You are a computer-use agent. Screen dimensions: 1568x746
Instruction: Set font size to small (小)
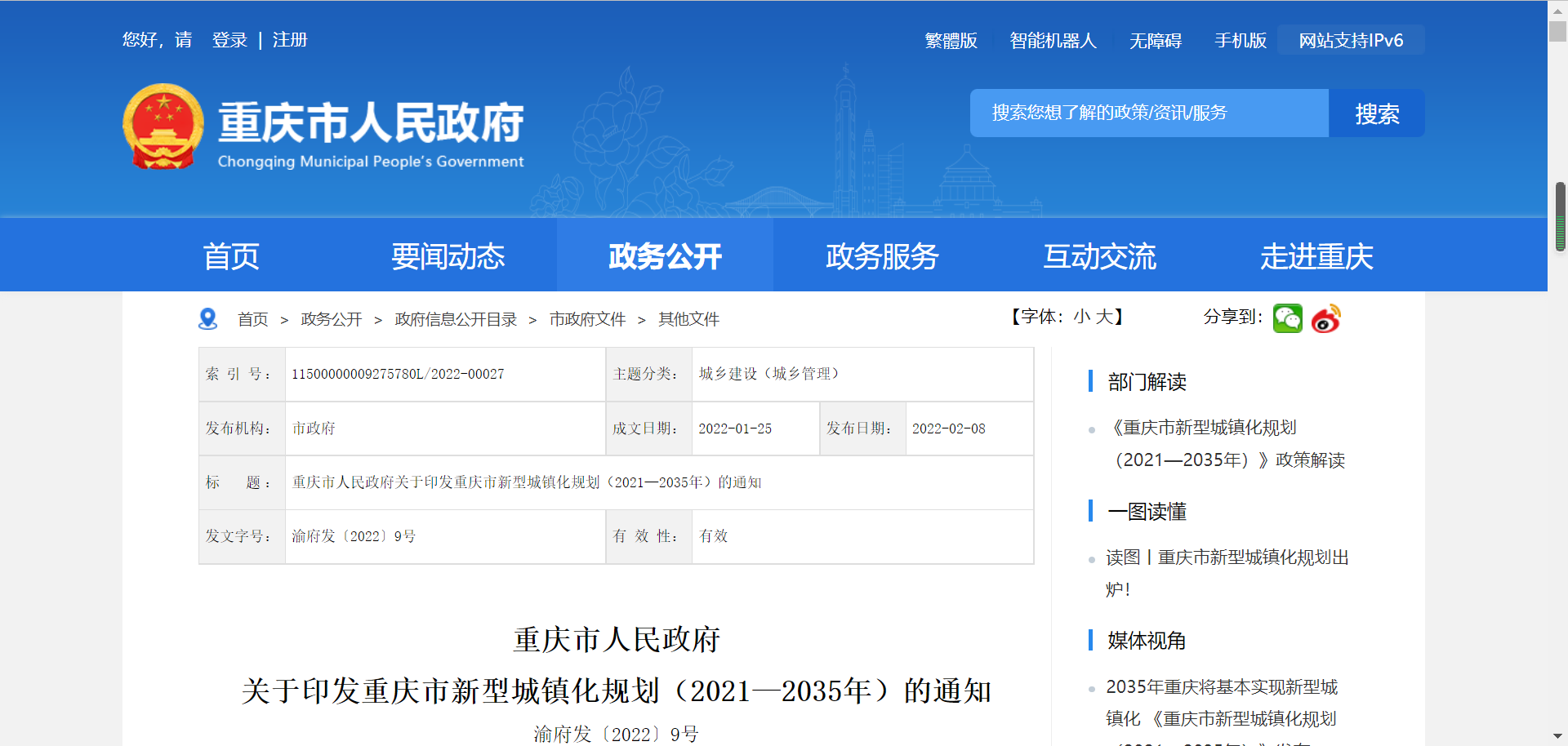pyautogui.click(x=1081, y=317)
